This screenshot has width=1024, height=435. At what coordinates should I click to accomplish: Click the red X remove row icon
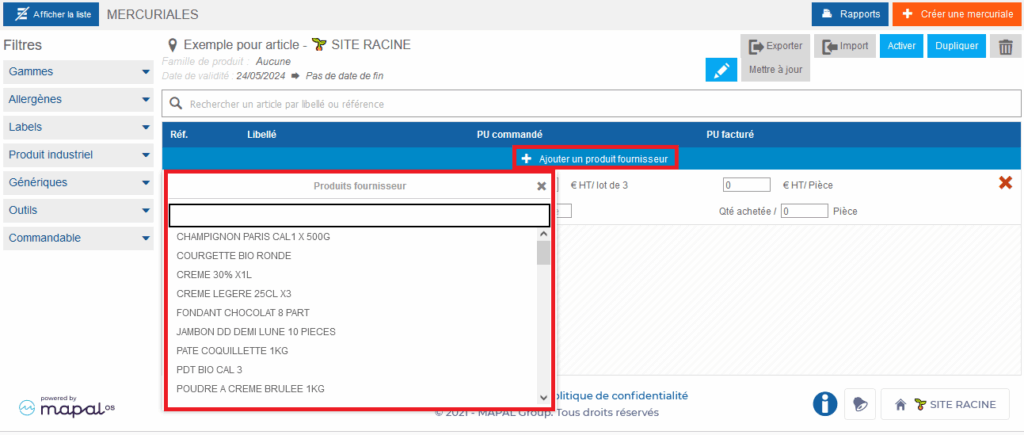1006,183
